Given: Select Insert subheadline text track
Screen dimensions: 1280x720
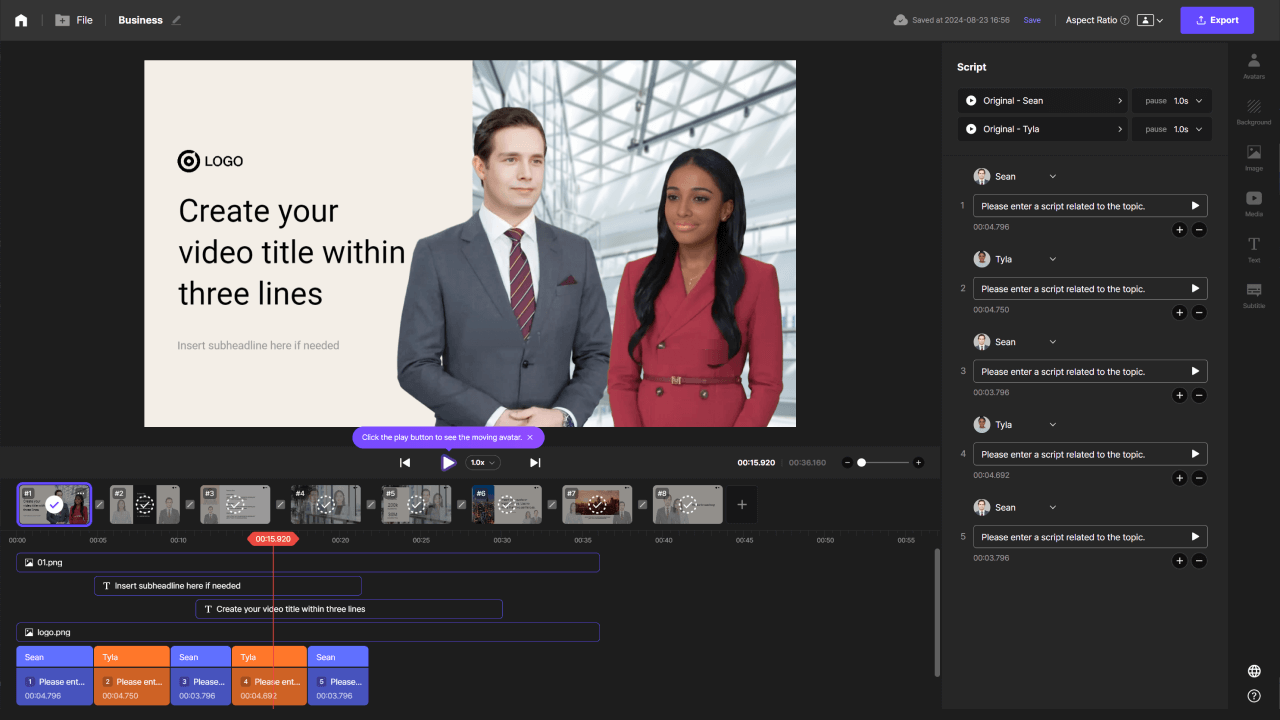Looking at the screenshot, I should [x=228, y=586].
